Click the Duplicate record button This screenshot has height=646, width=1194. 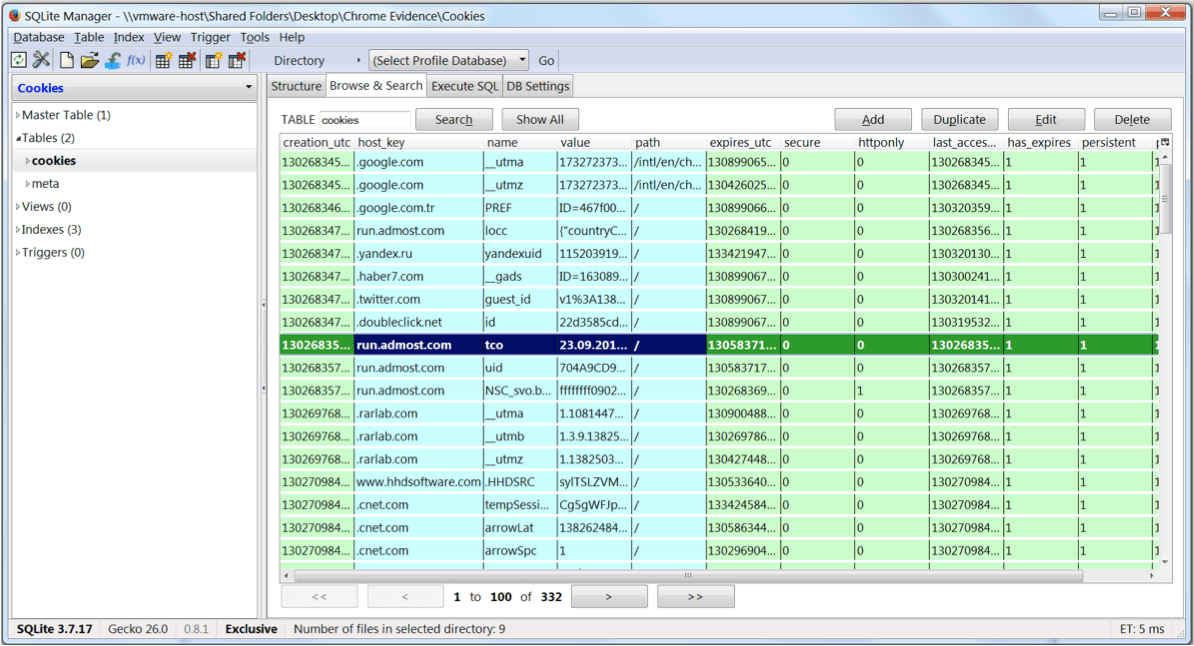(x=959, y=118)
